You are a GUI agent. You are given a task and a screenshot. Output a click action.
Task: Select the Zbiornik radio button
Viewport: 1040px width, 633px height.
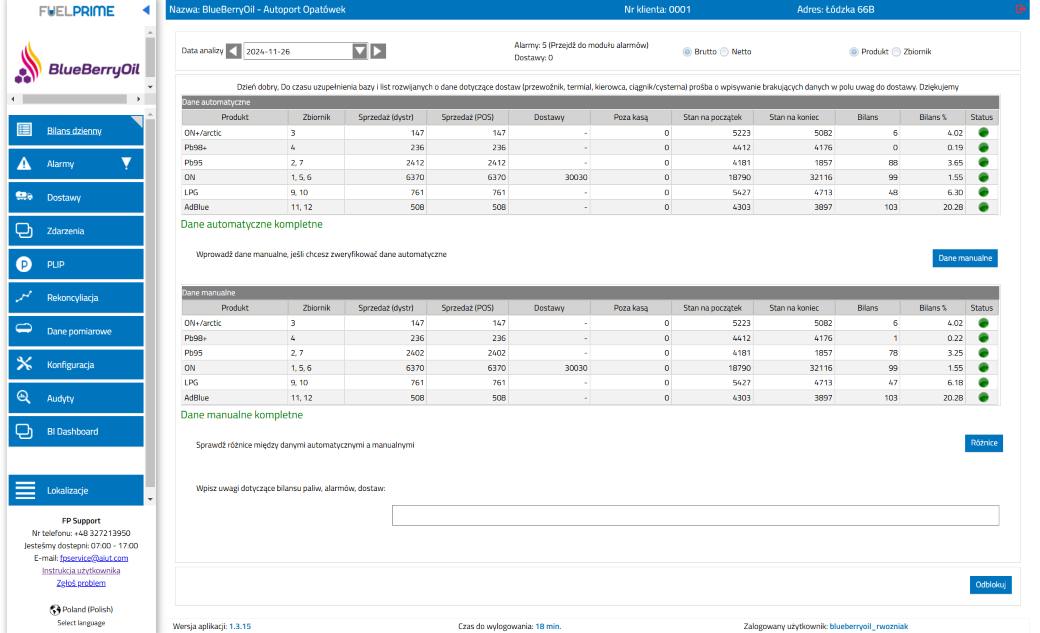896,52
